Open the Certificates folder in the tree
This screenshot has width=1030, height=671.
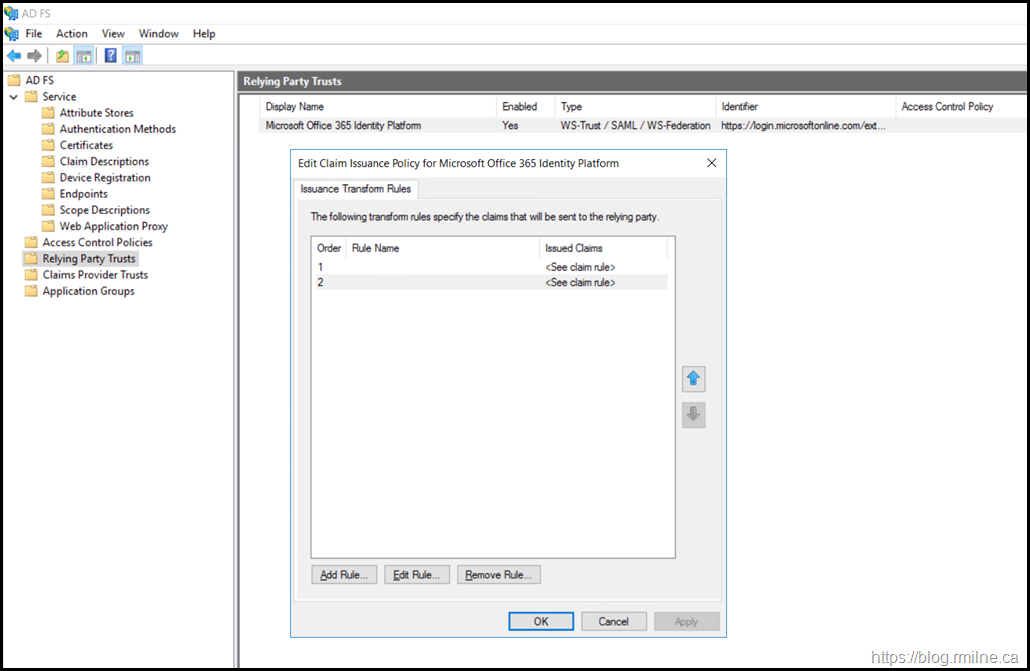pyautogui.click(x=86, y=145)
